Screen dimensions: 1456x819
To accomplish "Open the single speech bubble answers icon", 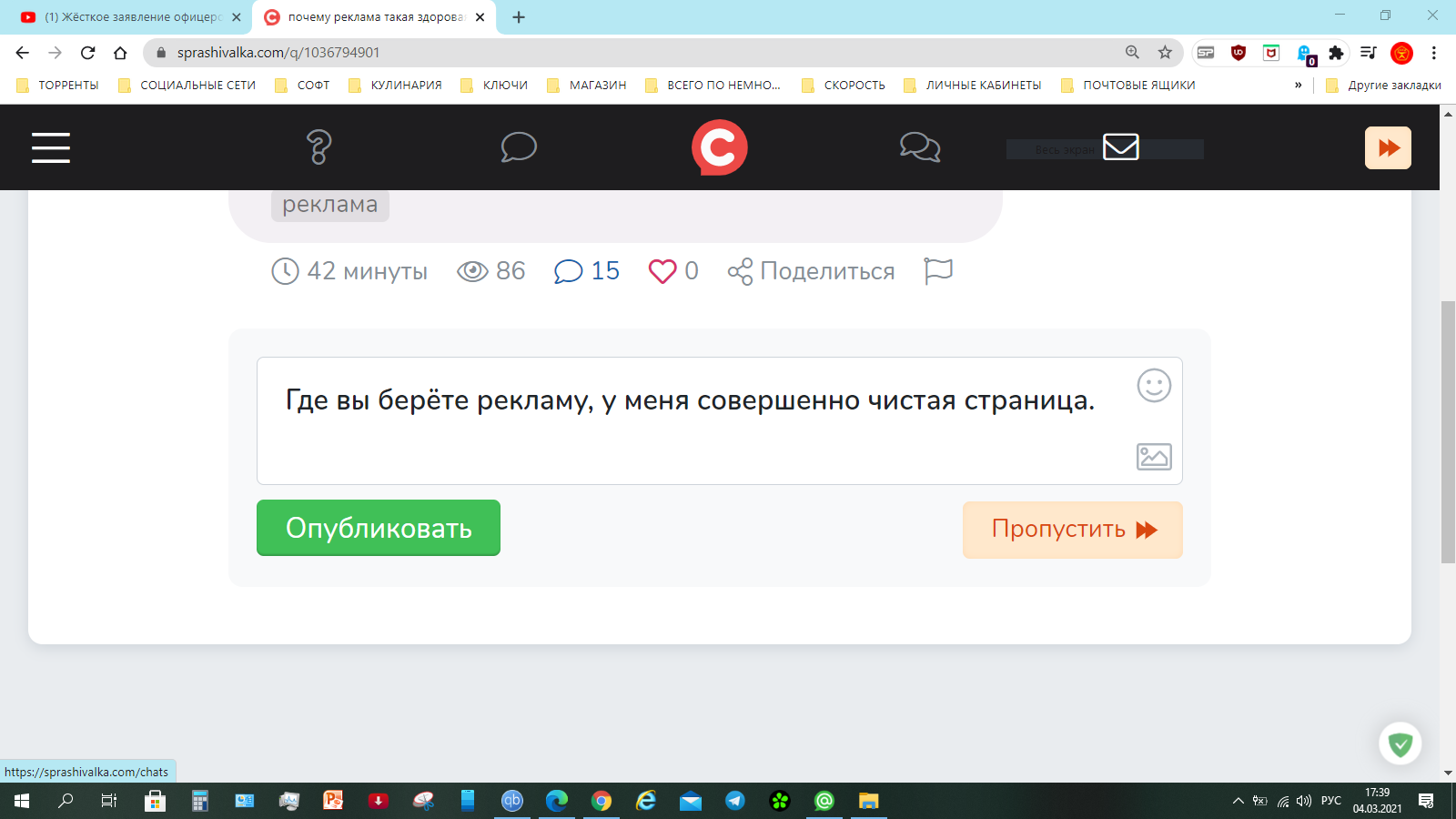I will pyautogui.click(x=519, y=147).
